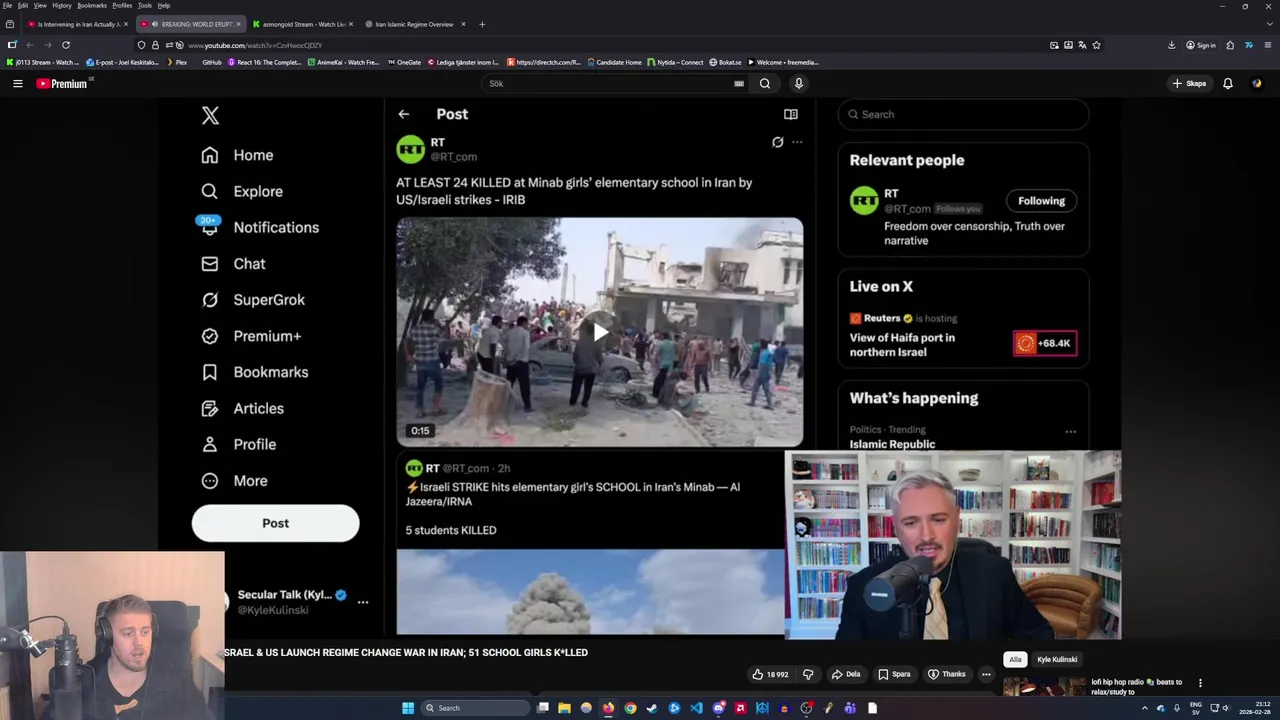Open the Secular Talk channel name
Viewport: 1280px width, 720px height.
coord(284,595)
